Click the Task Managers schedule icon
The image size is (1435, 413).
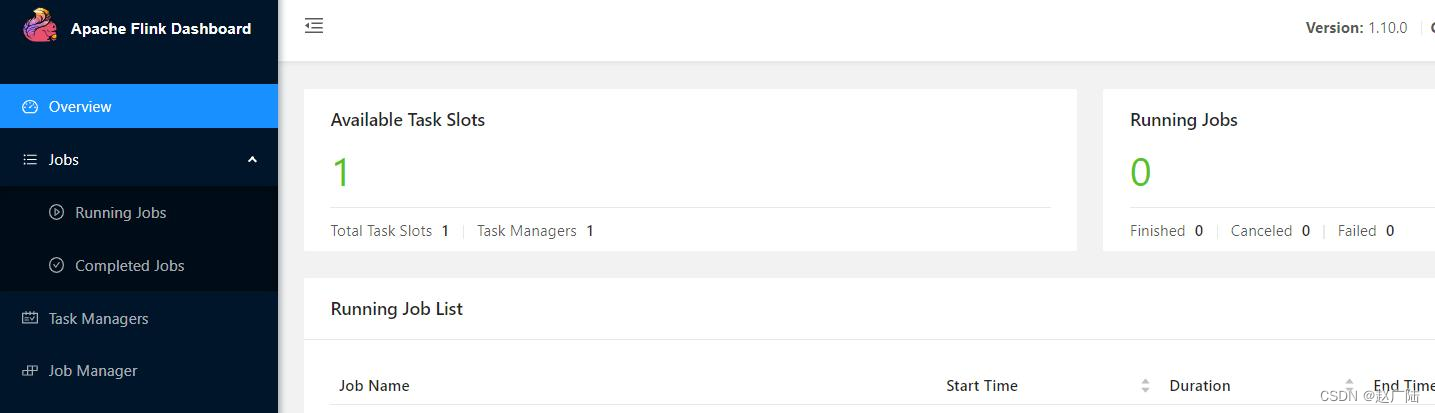30,318
